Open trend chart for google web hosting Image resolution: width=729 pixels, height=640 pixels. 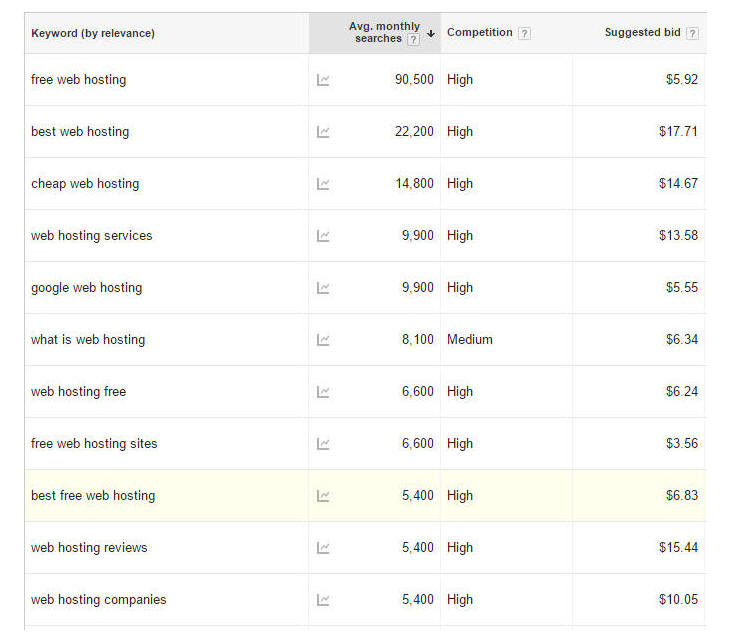click(x=323, y=288)
